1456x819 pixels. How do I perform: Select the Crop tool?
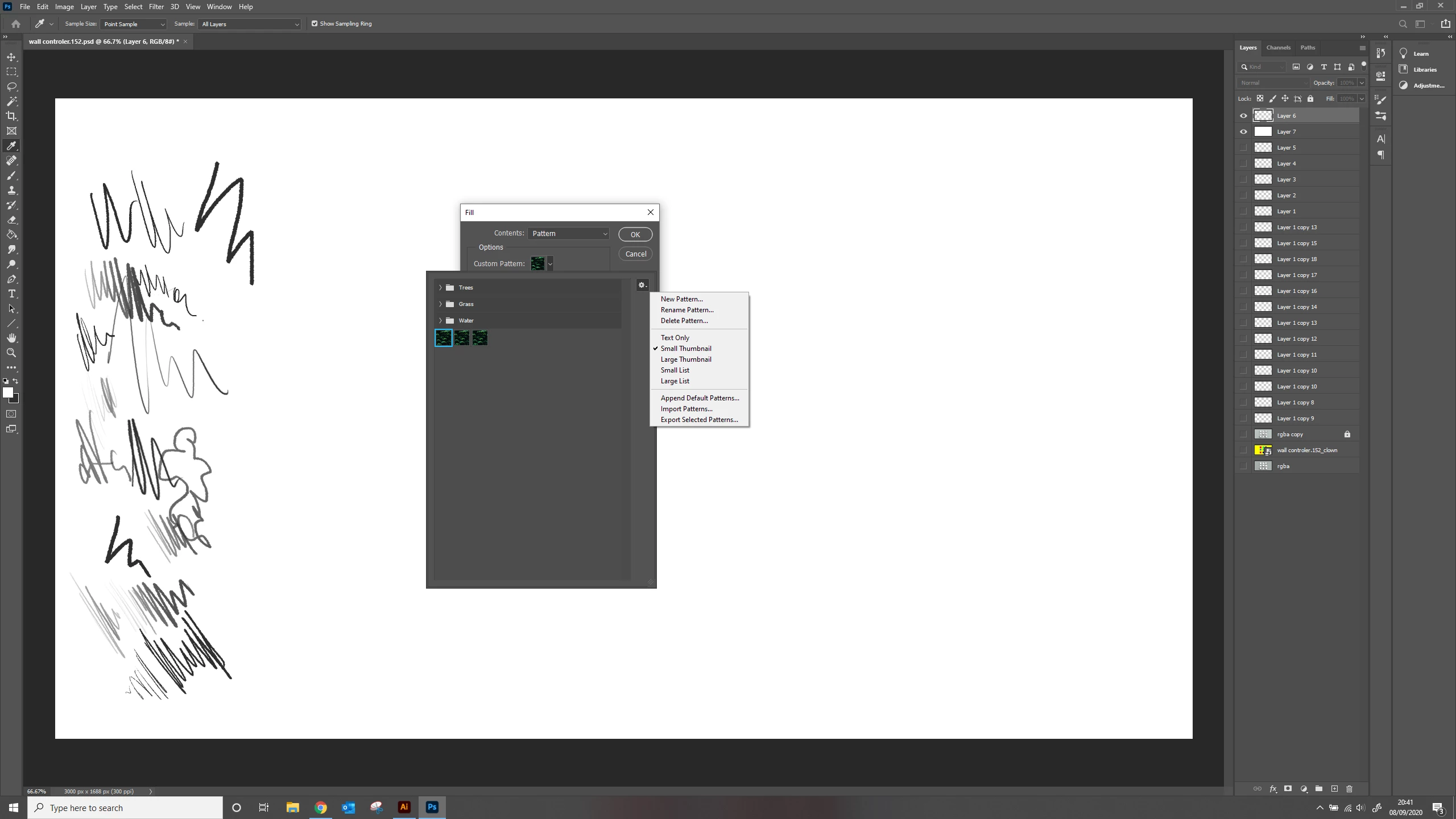tap(11, 116)
